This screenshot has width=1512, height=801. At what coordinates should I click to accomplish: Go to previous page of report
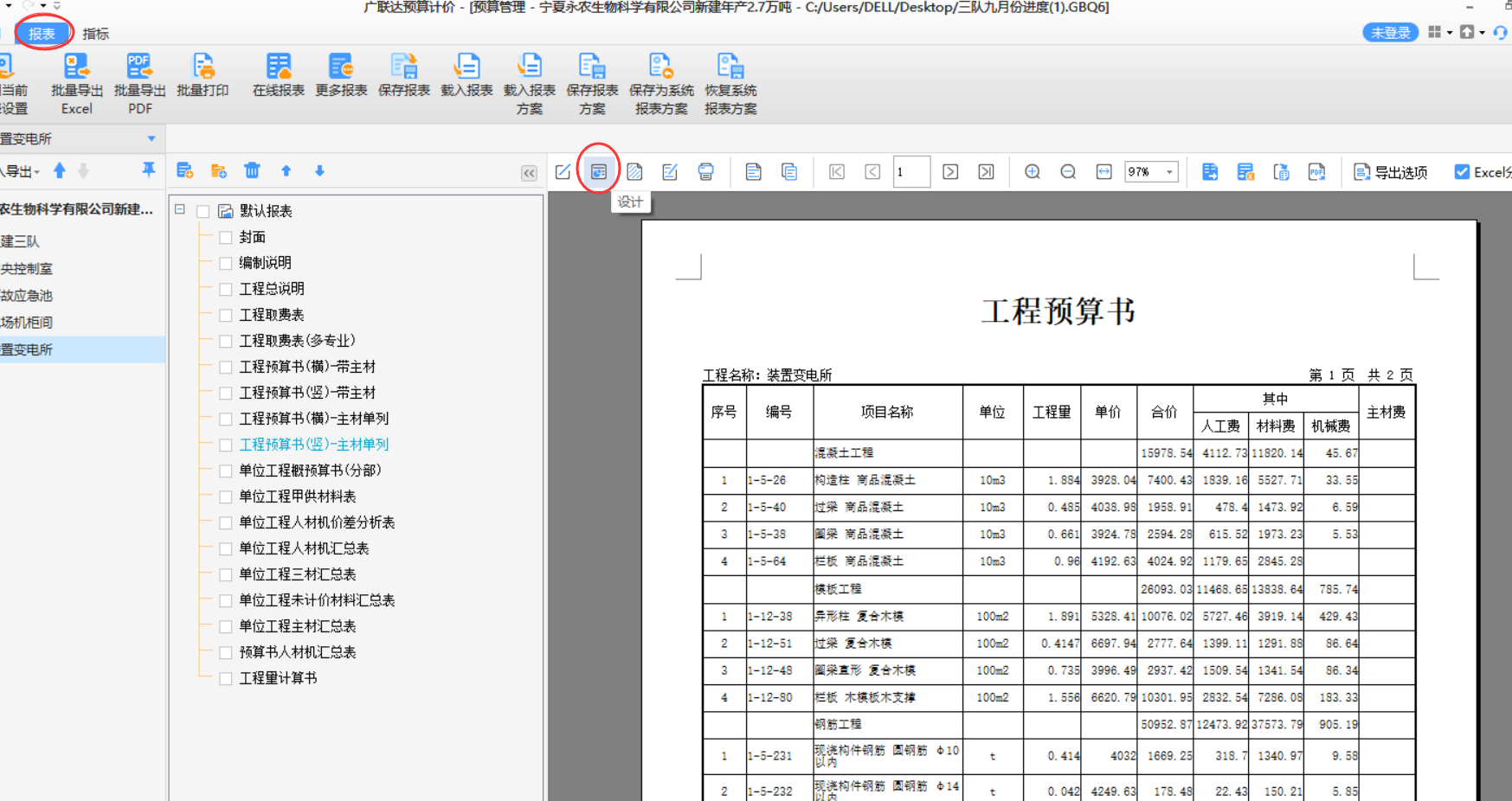click(x=872, y=171)
